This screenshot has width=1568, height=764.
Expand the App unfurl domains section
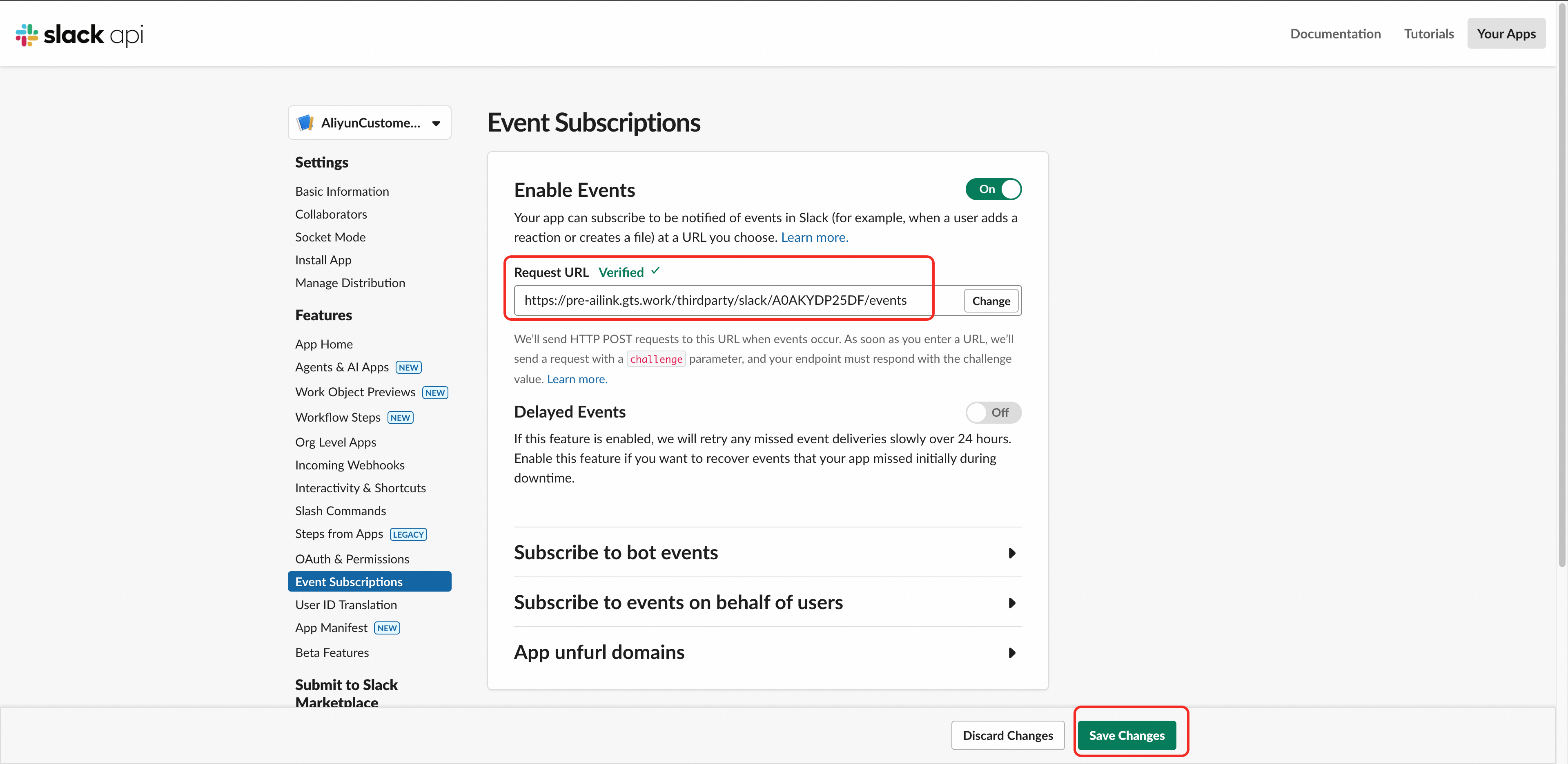click(x=767, y=652)
